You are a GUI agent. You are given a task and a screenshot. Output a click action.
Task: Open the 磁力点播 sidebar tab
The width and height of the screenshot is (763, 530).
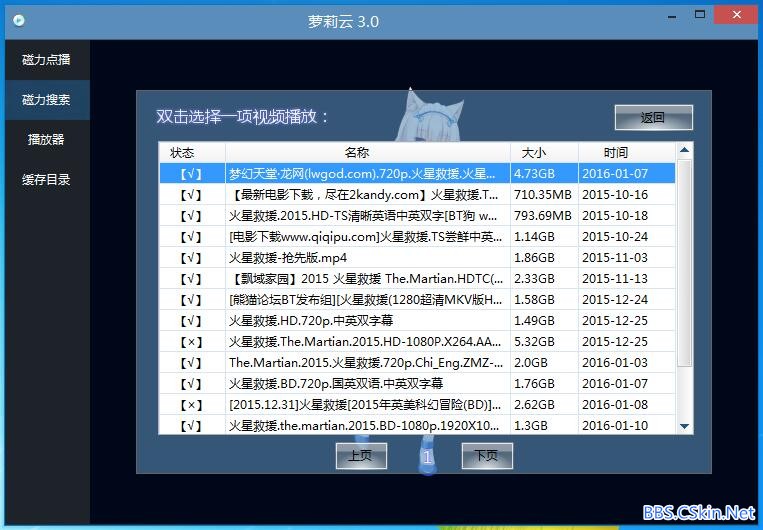(46, 60)
